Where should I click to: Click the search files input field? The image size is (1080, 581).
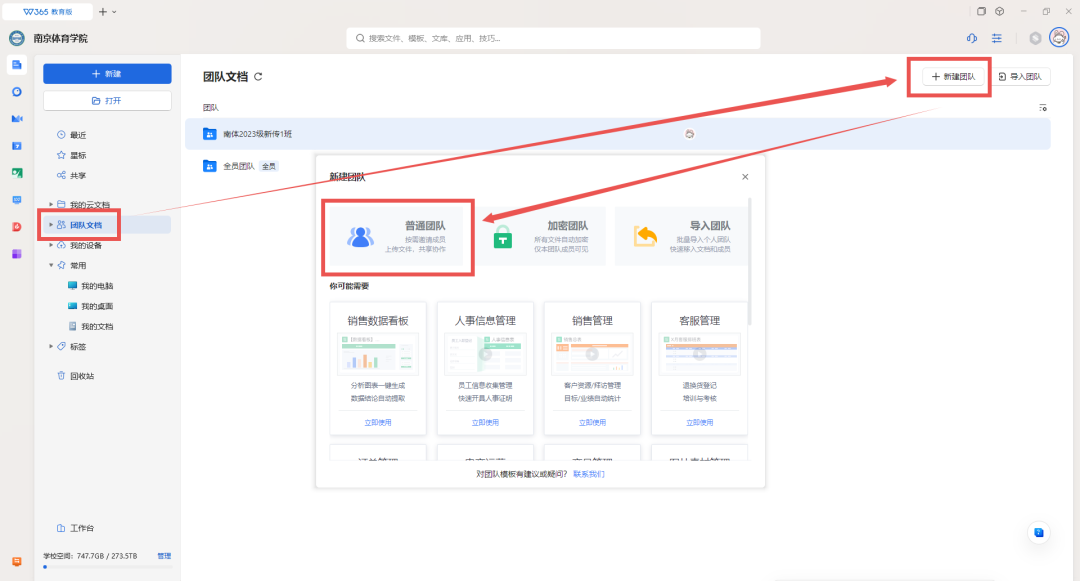[x=553, y=39]
